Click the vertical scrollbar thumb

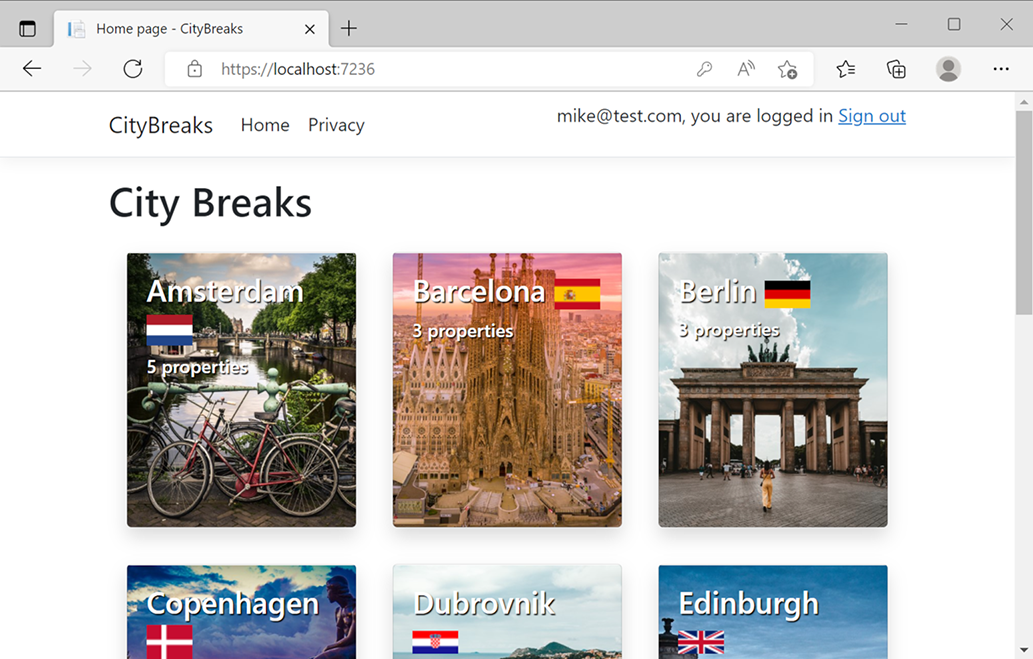(1024, 211)
